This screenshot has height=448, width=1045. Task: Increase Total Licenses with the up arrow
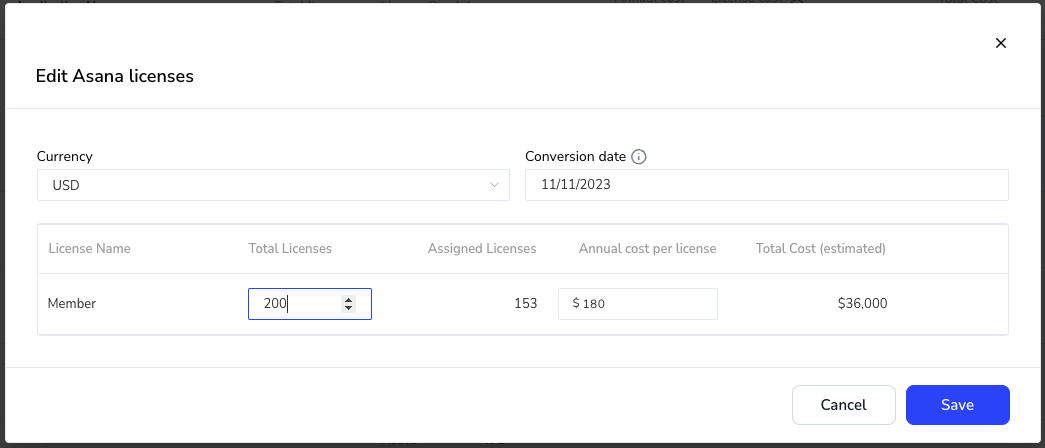click(348, 300)
